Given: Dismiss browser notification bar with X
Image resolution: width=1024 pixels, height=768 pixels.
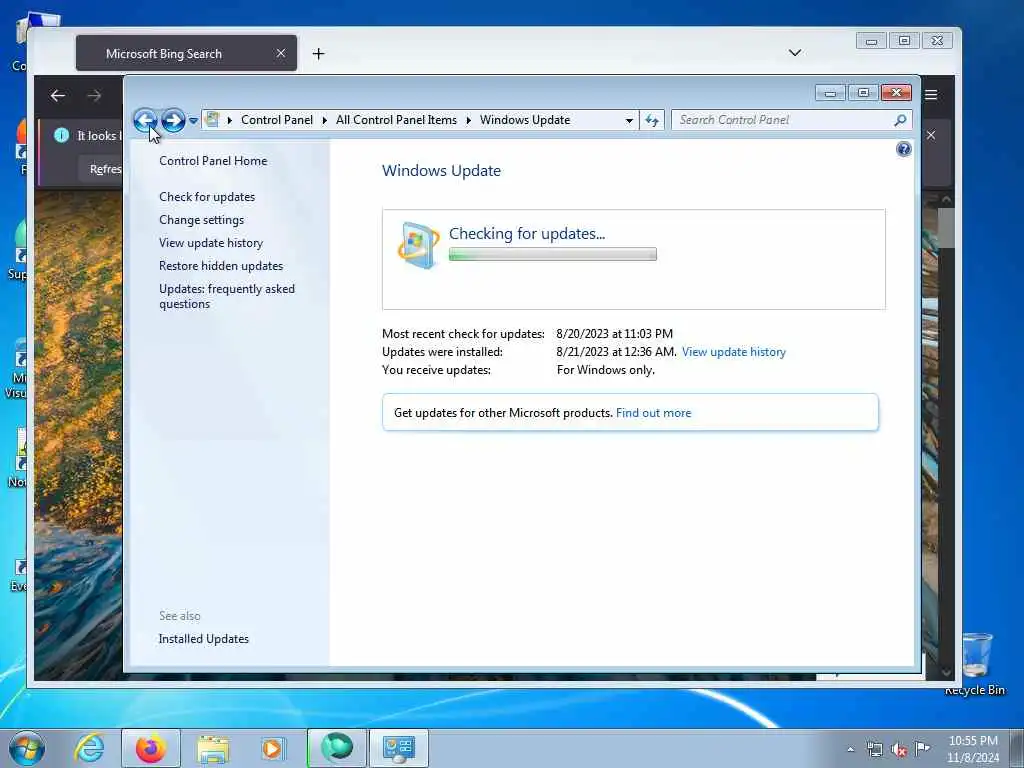Looking at the screenshot, I should pos(931,135).
